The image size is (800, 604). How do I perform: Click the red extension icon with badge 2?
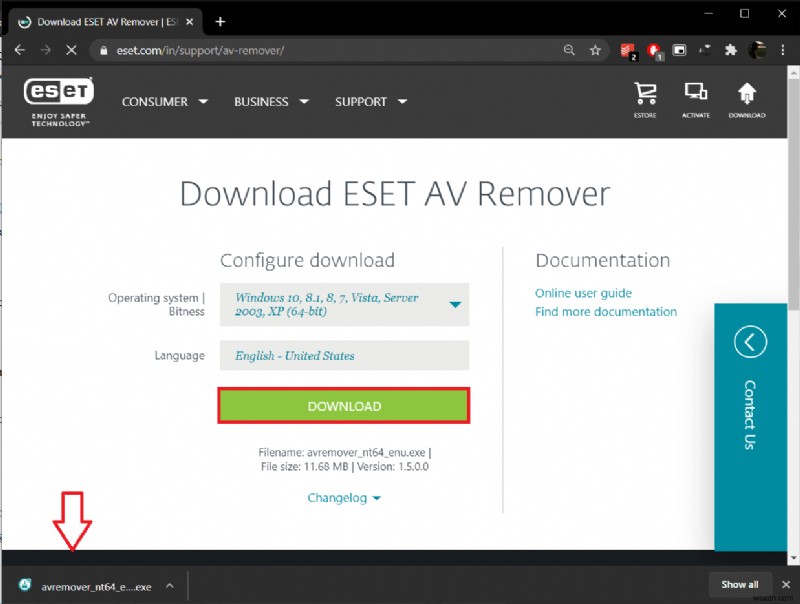(628, 49)
